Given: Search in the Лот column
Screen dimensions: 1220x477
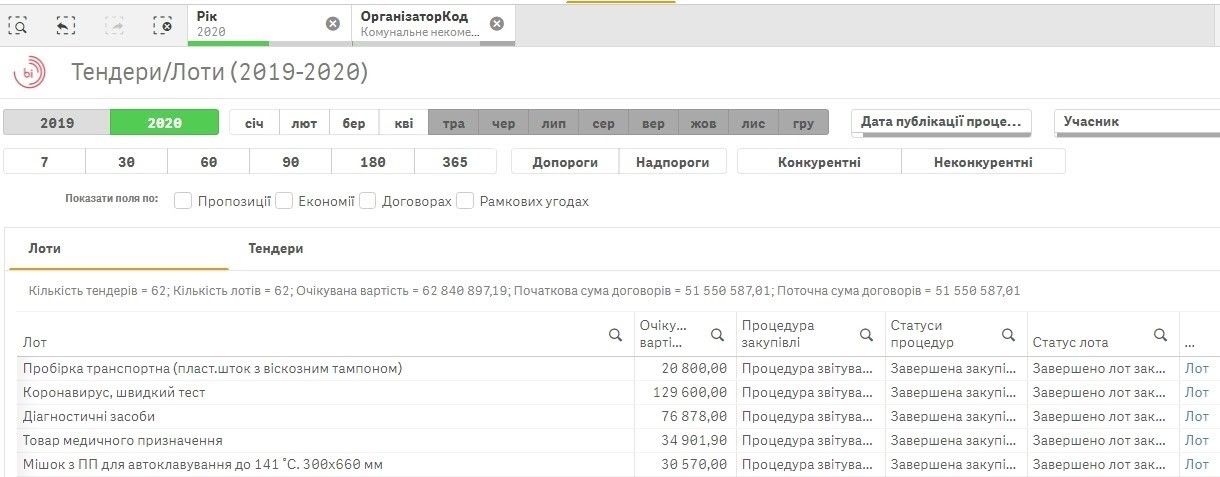Looking at the screenshot, I should pyautogui.click(x=616, y=335).
